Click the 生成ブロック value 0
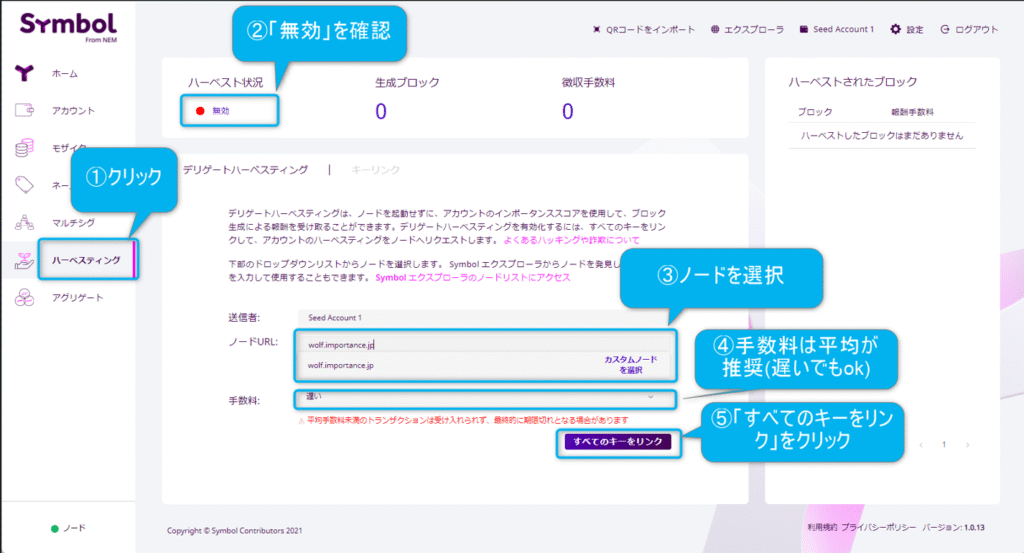This screenshot has width=1024, height=553. coord(381,112)
